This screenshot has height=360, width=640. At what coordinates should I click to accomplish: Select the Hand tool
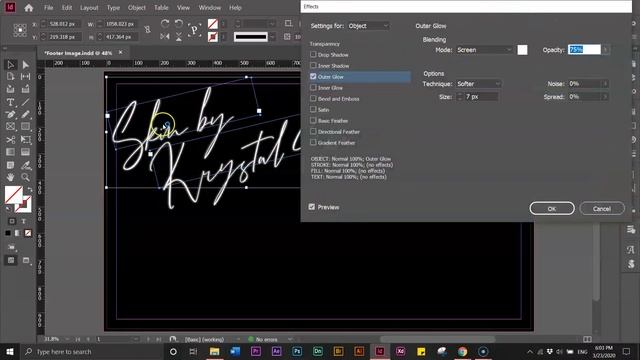click(11, 177)
